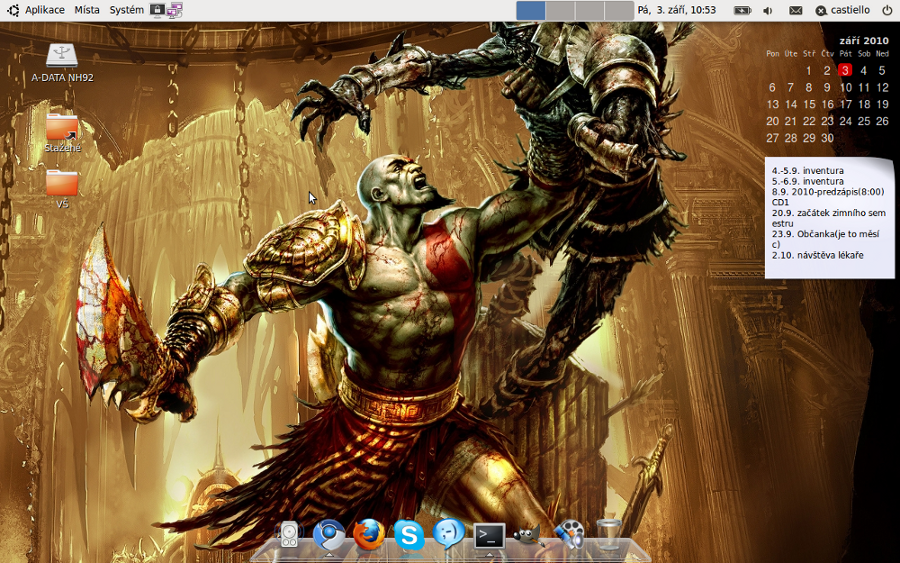
Task: Click the září 2010 calendar heading
Action: tap(864, 41)
